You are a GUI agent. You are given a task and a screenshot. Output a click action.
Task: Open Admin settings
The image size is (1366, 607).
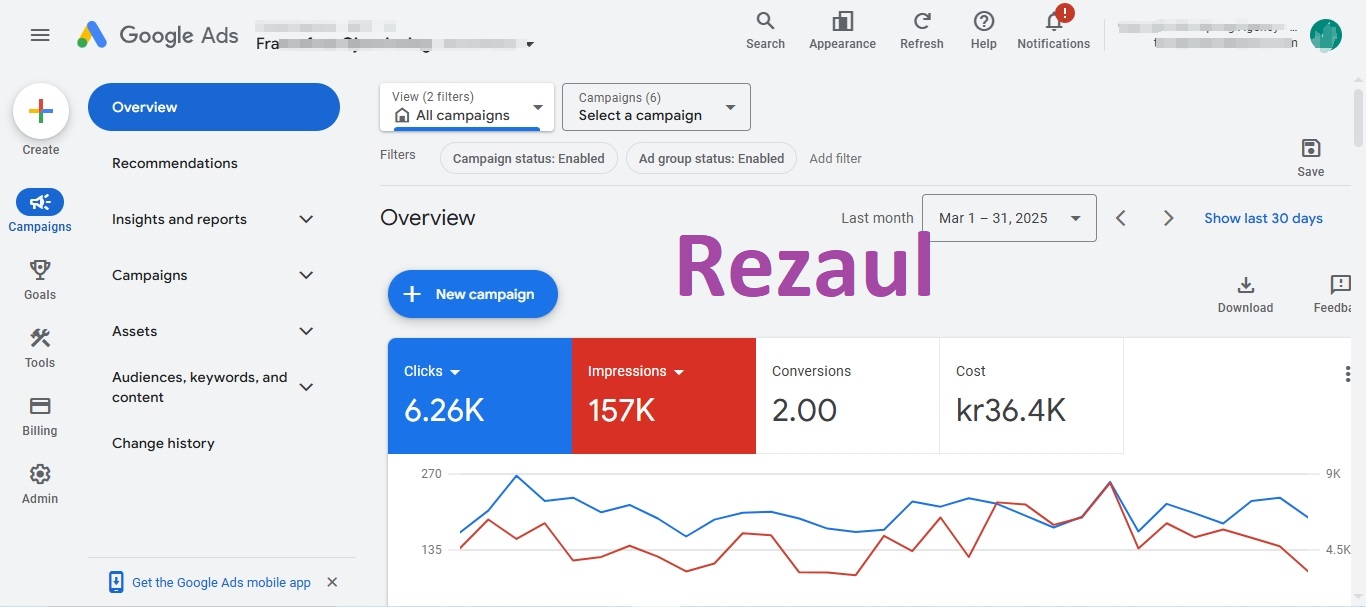pyautogui.click(x=40, y=483)
